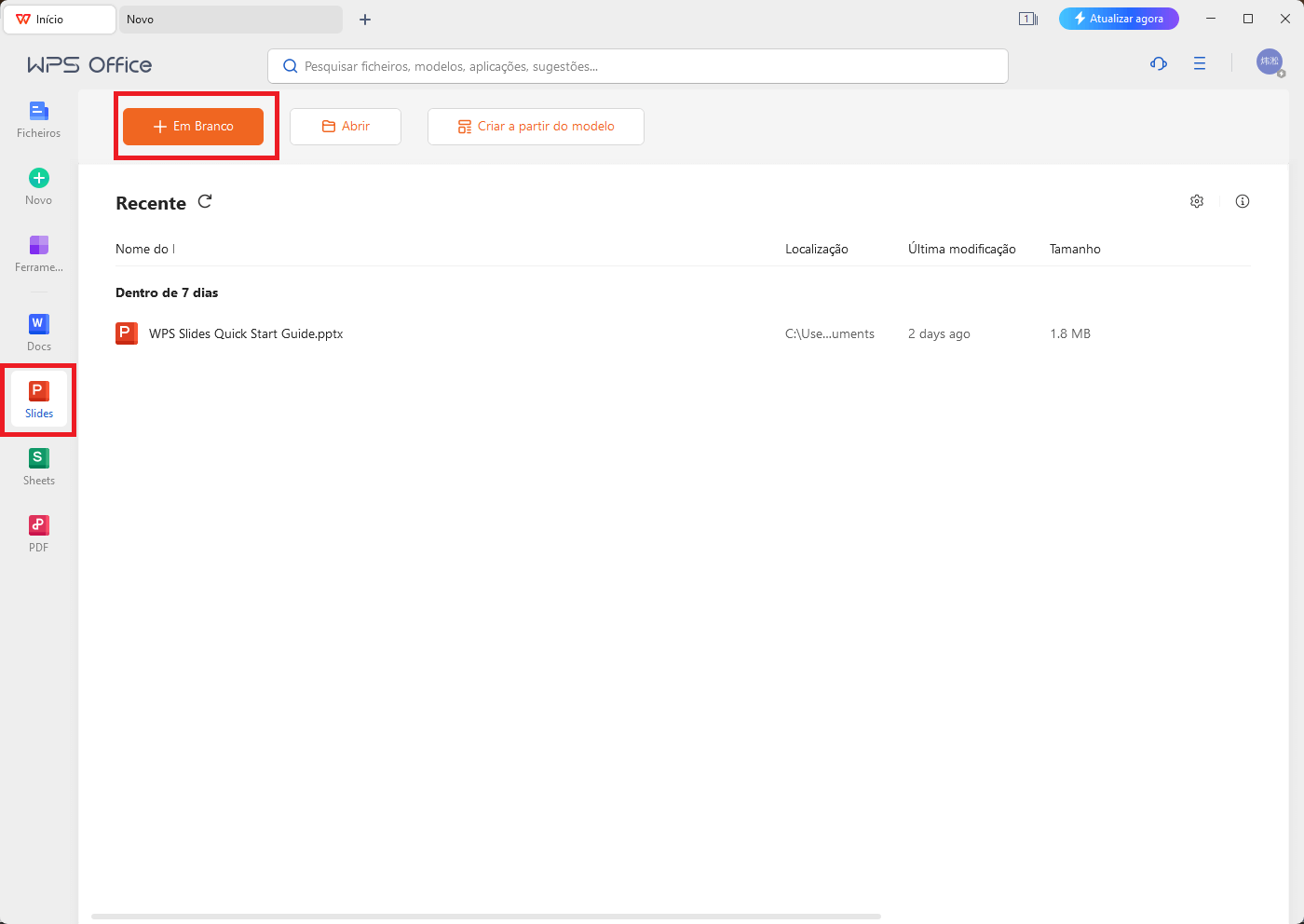Screen dimensions: 1304x924
Task: Sort by the Localização column header
Action: [817, 249]
